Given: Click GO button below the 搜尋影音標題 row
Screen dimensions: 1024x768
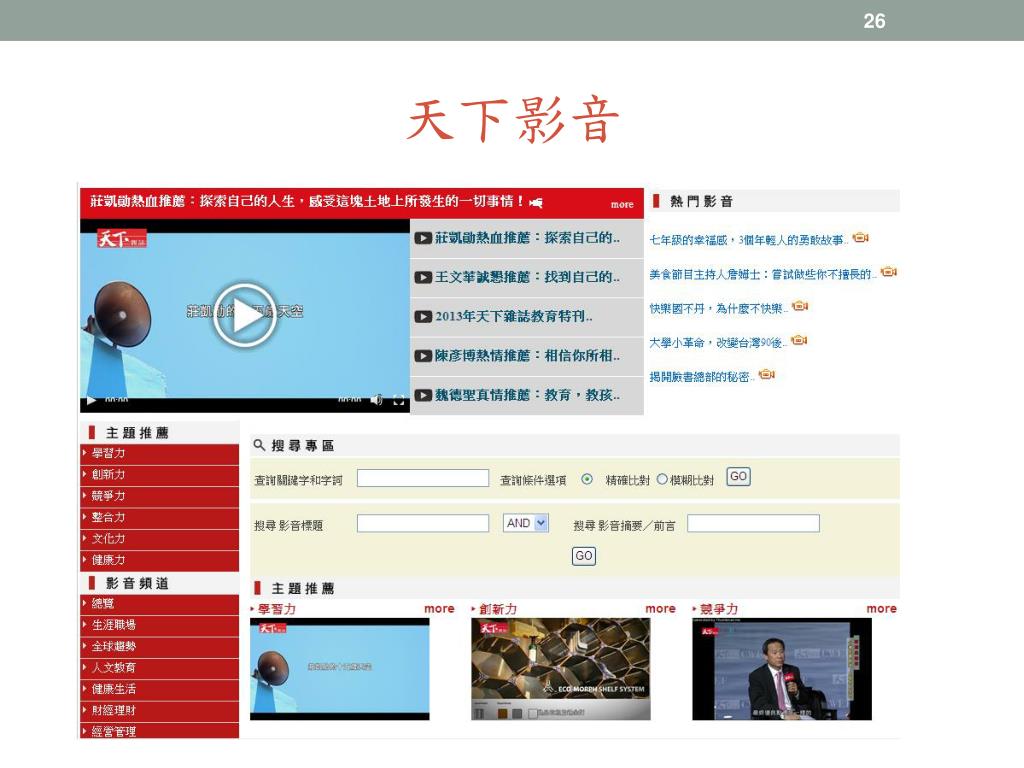Looking at the screenshot, I should (584, 556).
